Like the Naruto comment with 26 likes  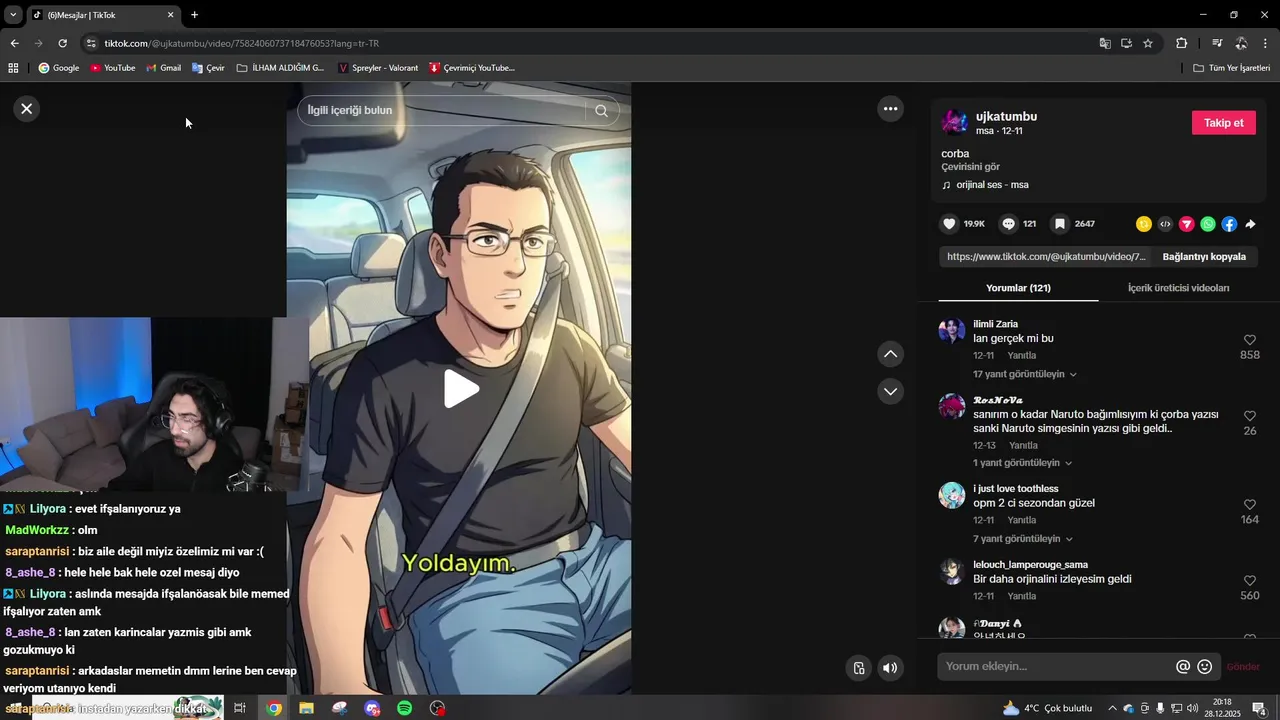coord(1249,416)
